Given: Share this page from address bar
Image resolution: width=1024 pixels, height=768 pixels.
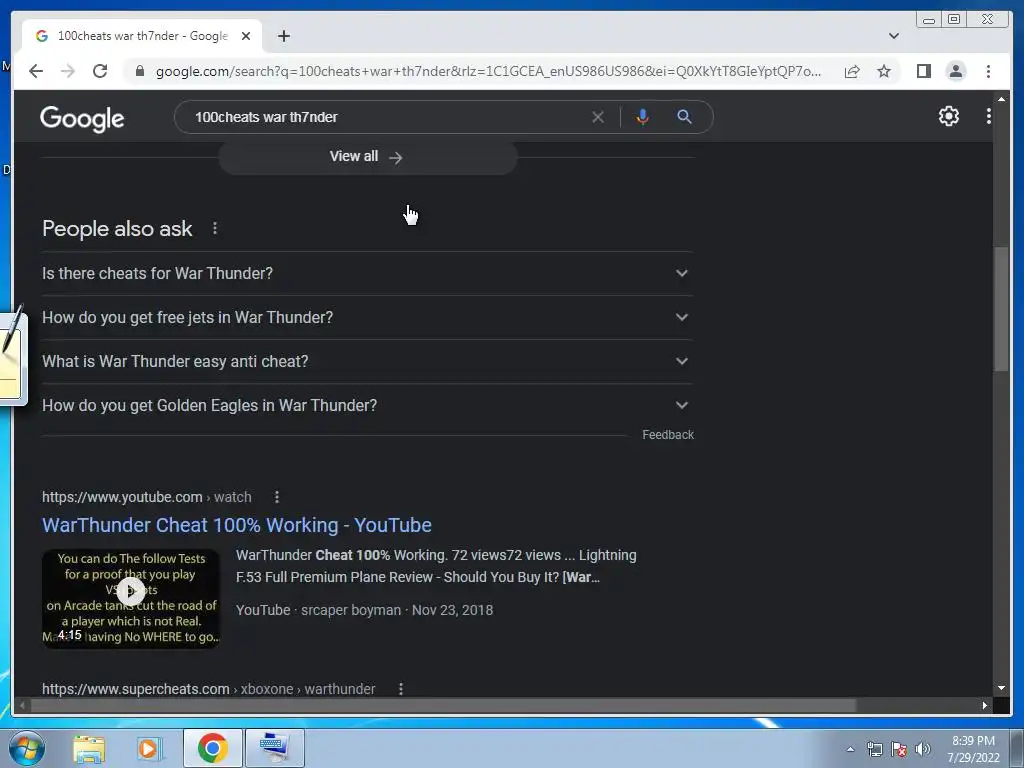Looking at the screenshot, I should click(x=852, y=71).
